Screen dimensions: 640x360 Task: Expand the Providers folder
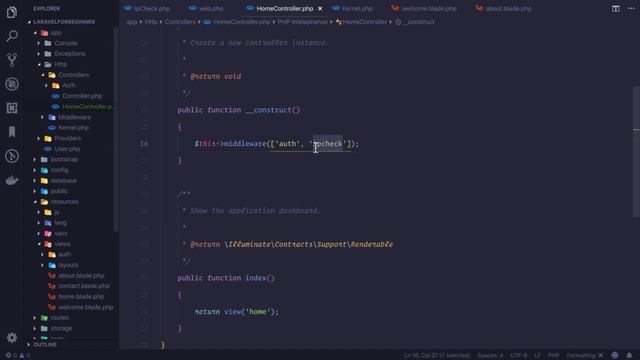67,138
